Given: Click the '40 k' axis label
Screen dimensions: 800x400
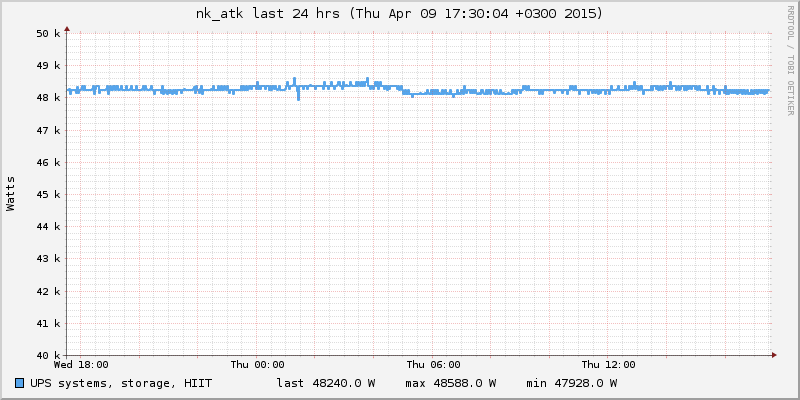Looking at the screenshot, I should [48, 356].
